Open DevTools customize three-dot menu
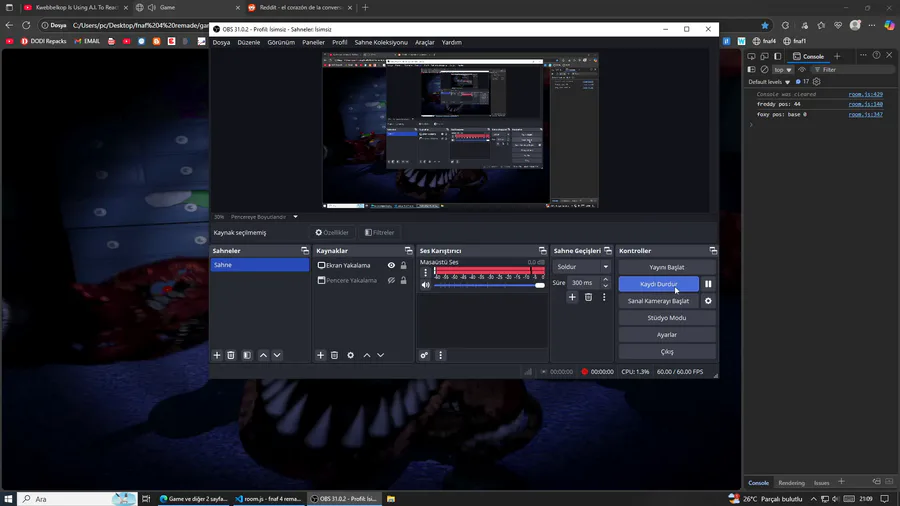This screenshot has width=900, height=506. tap(863, 56)
